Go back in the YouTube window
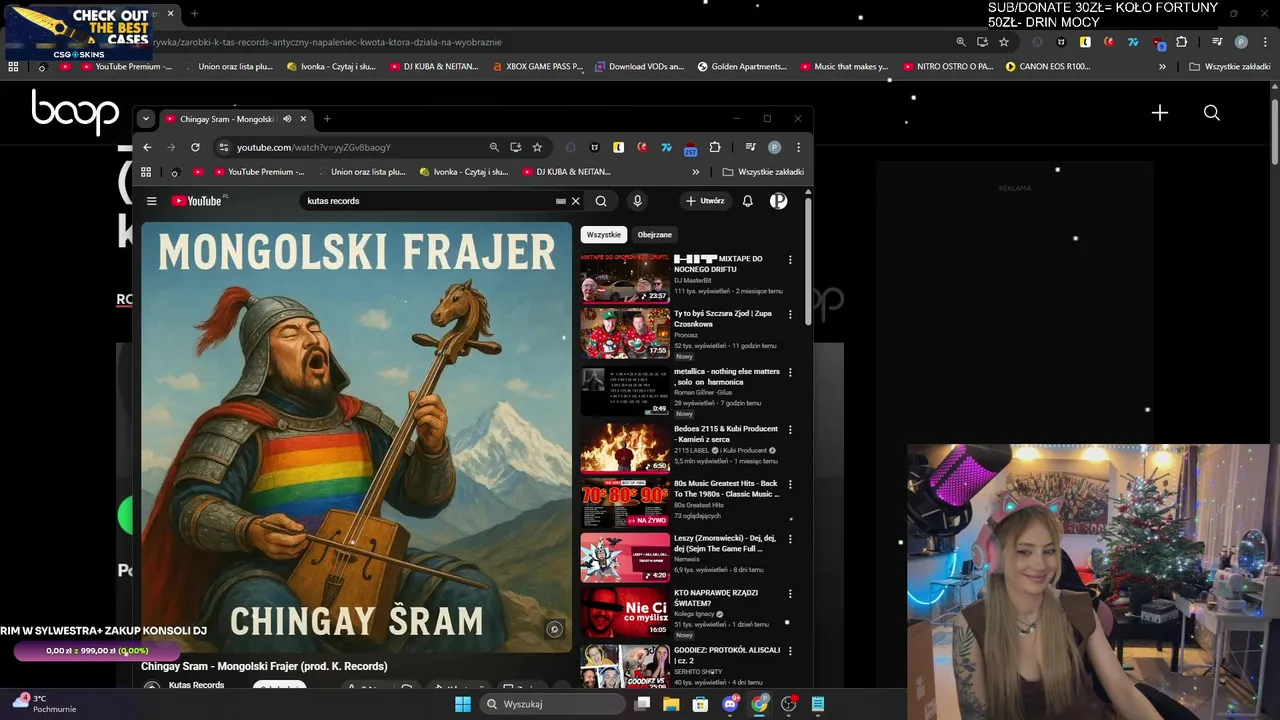1280x720 pixels. tap(147, 147)
